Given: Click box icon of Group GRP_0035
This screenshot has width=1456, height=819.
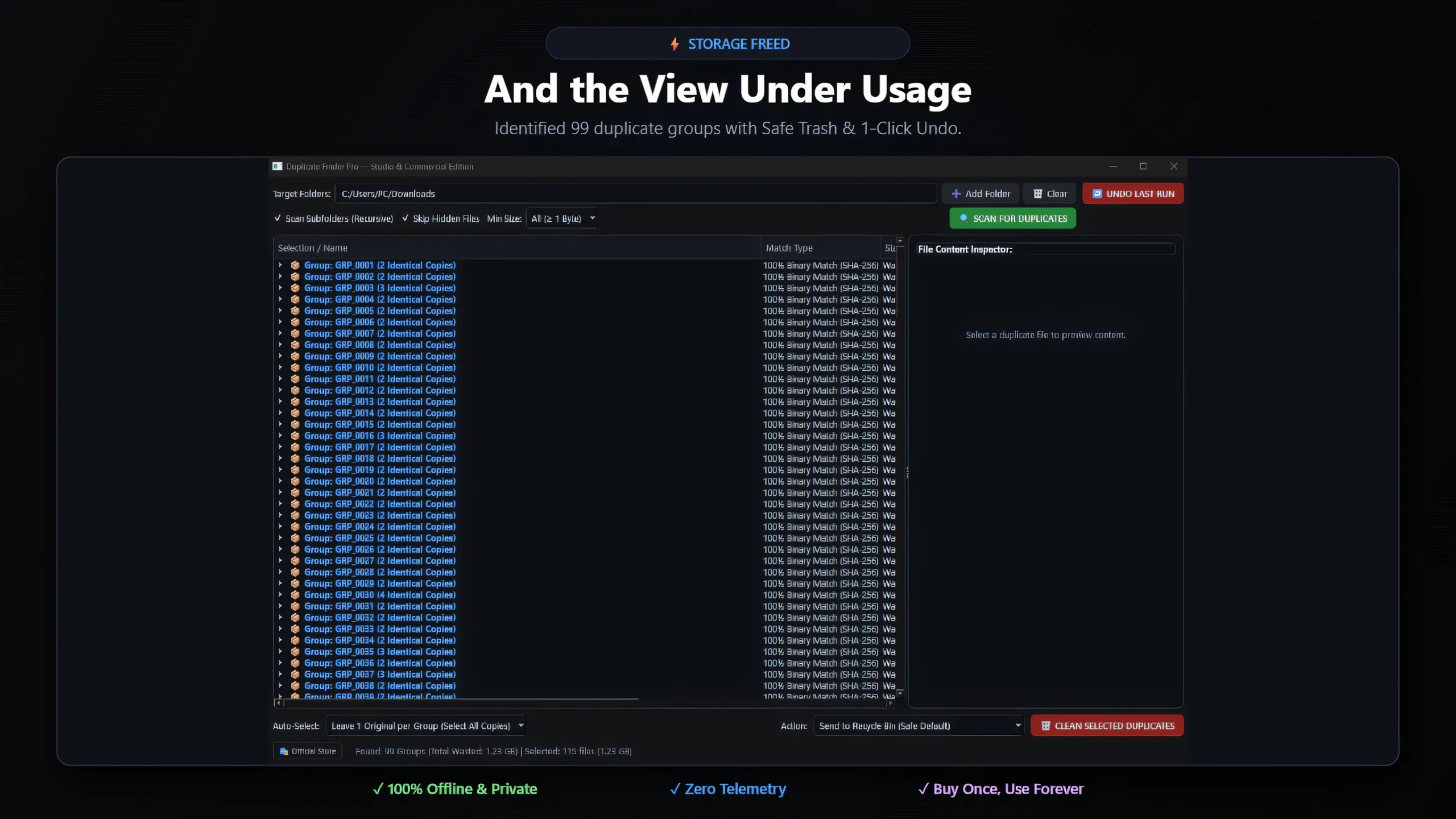Looking at the screenshot, I should [295, 652].
